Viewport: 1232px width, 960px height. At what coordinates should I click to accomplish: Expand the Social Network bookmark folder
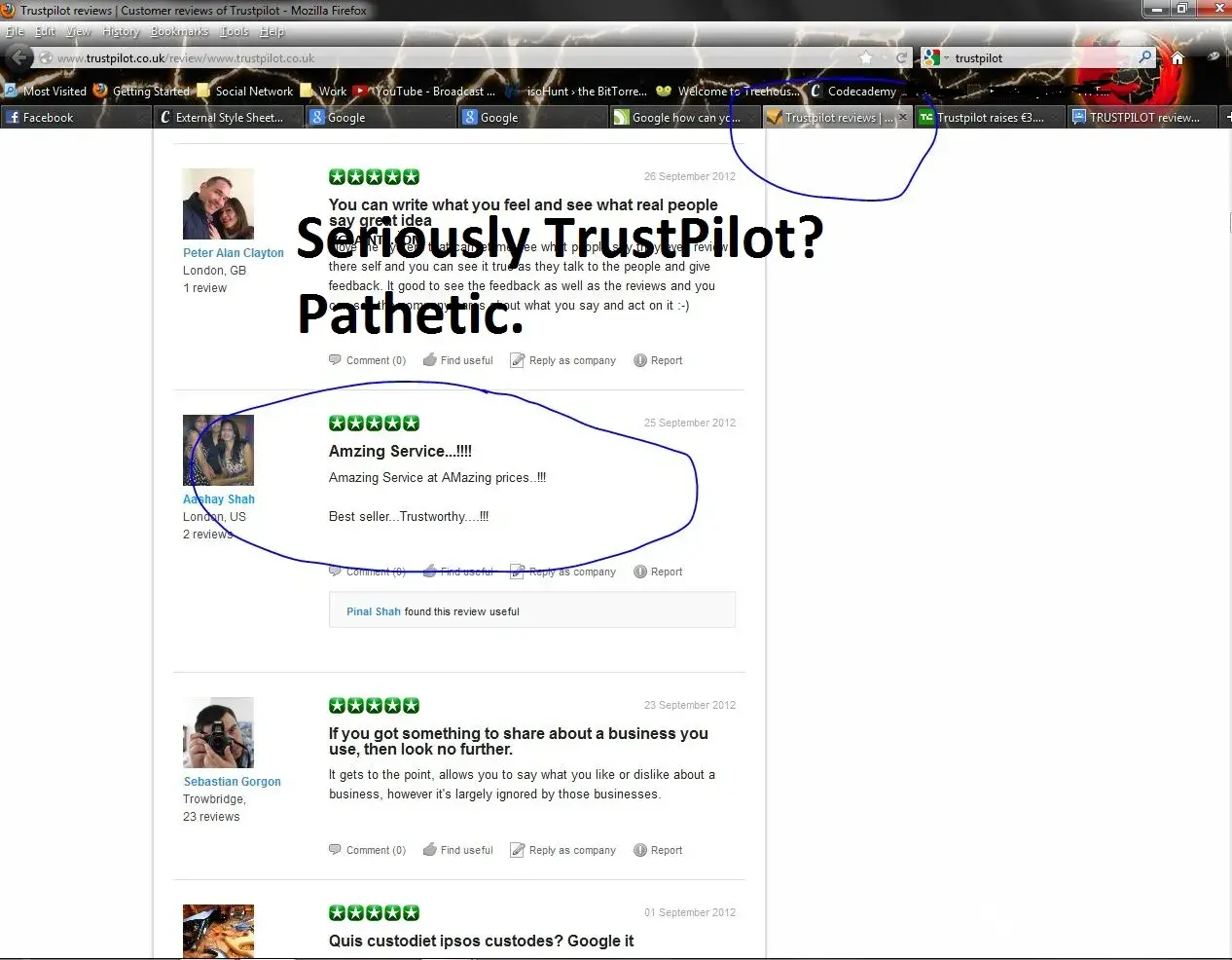(x=245, y=92)
